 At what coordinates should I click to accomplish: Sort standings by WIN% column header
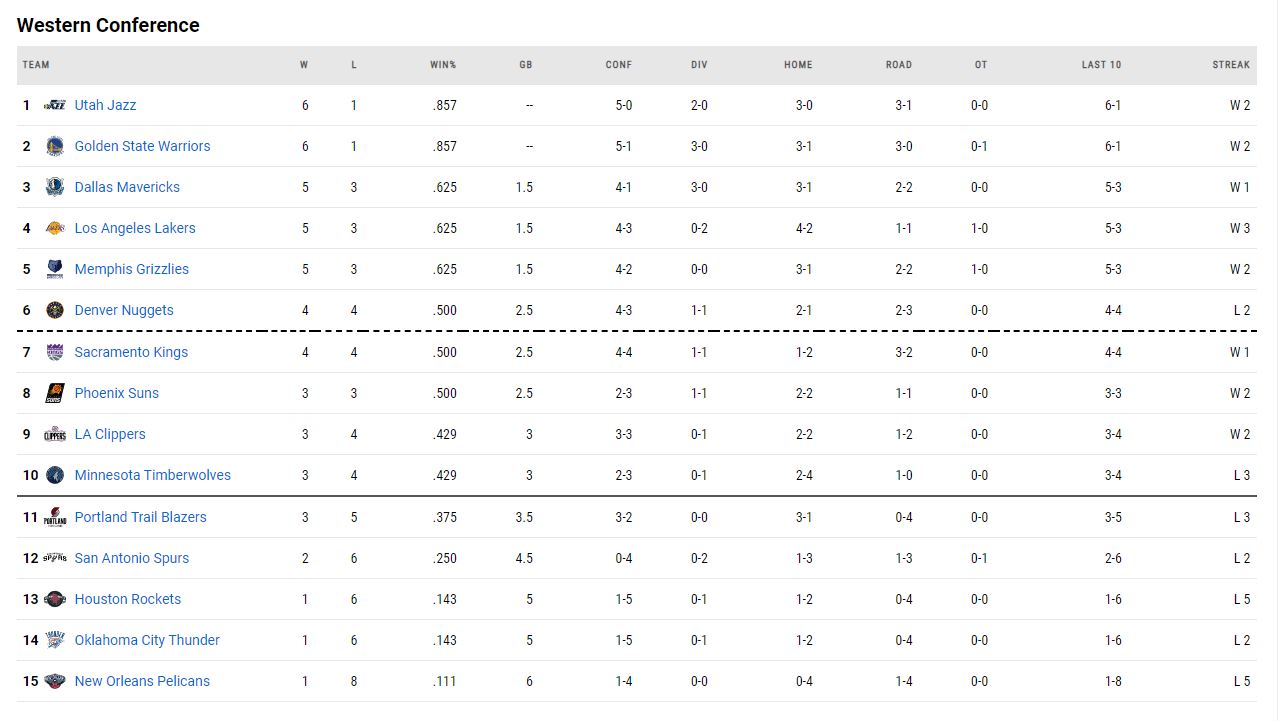[443, 65]
